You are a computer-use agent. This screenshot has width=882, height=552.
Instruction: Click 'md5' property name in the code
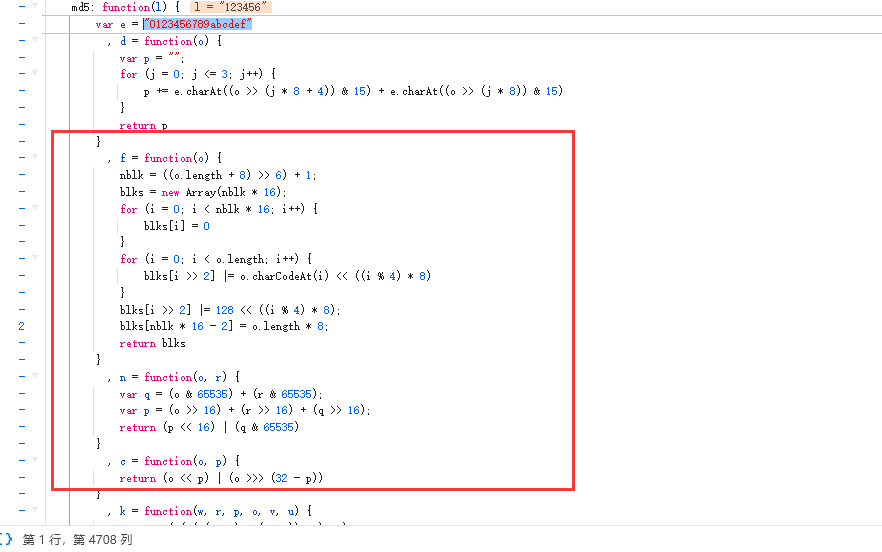(x=81, y=7)
